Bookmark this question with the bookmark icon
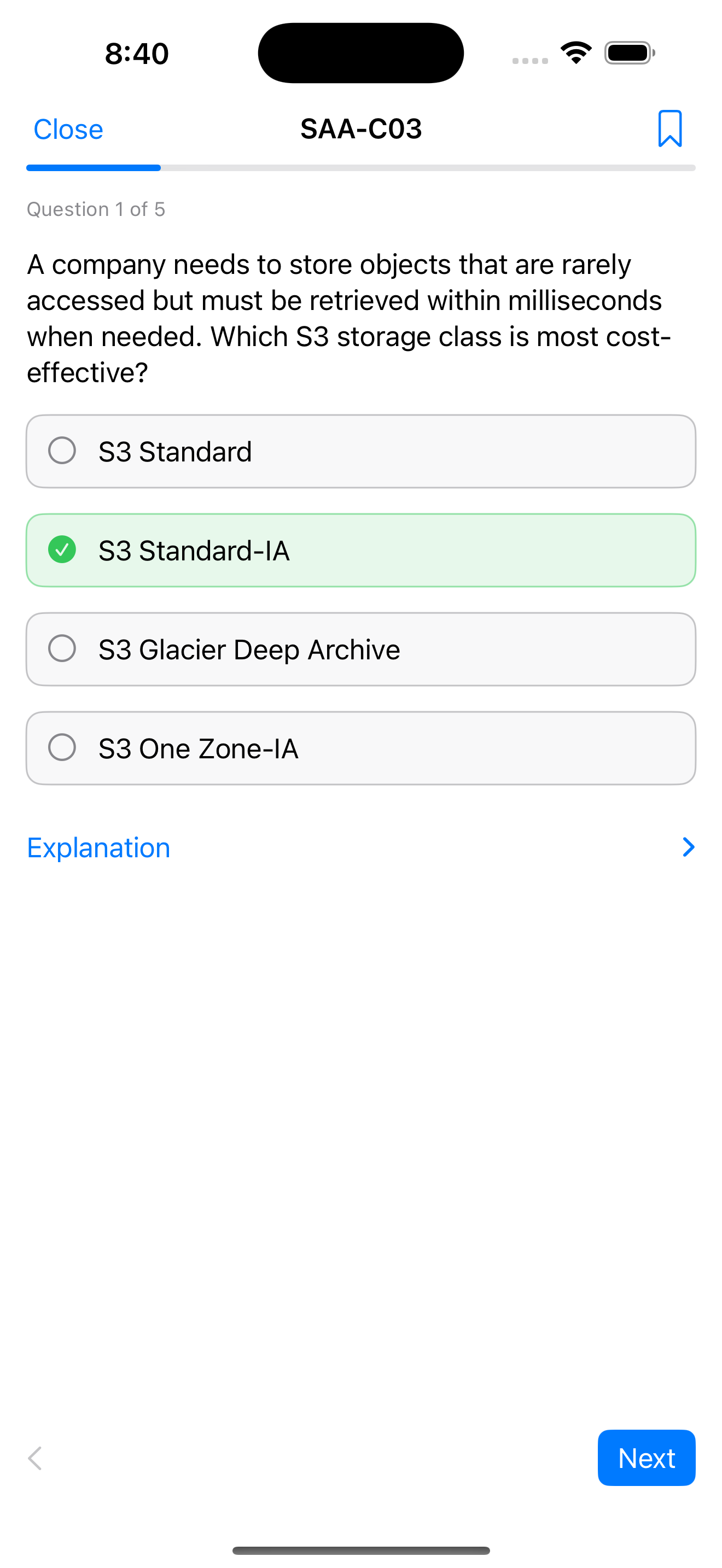 tap(669, 128)
